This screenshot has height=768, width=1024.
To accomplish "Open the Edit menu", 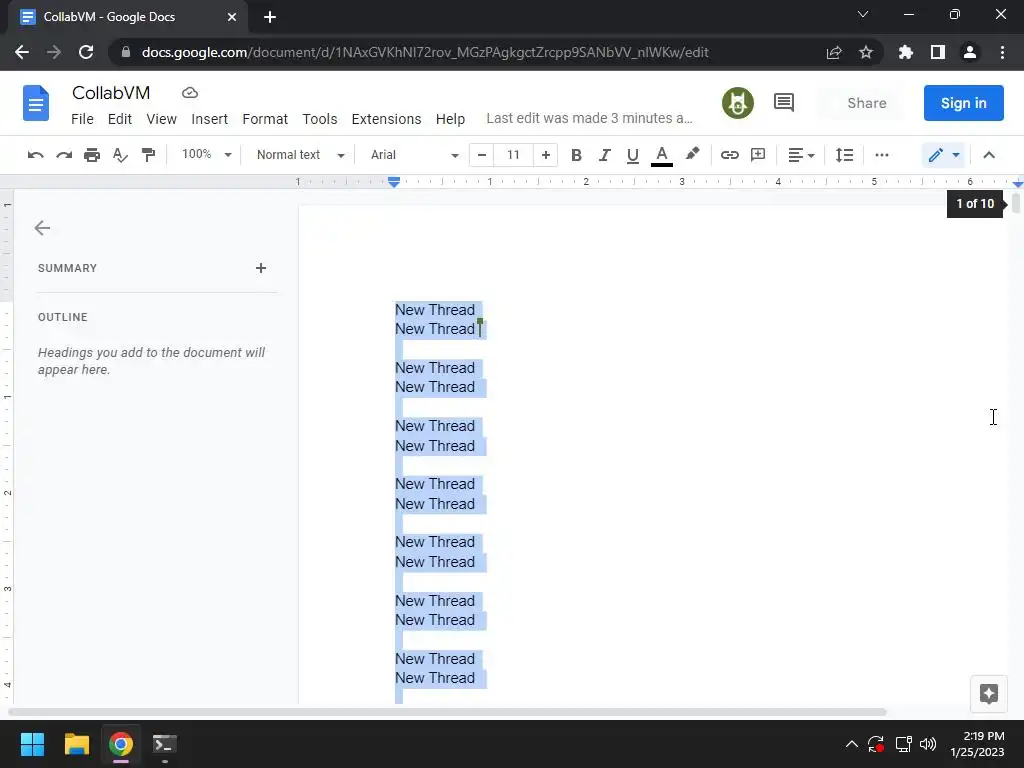I will [120, 119].
